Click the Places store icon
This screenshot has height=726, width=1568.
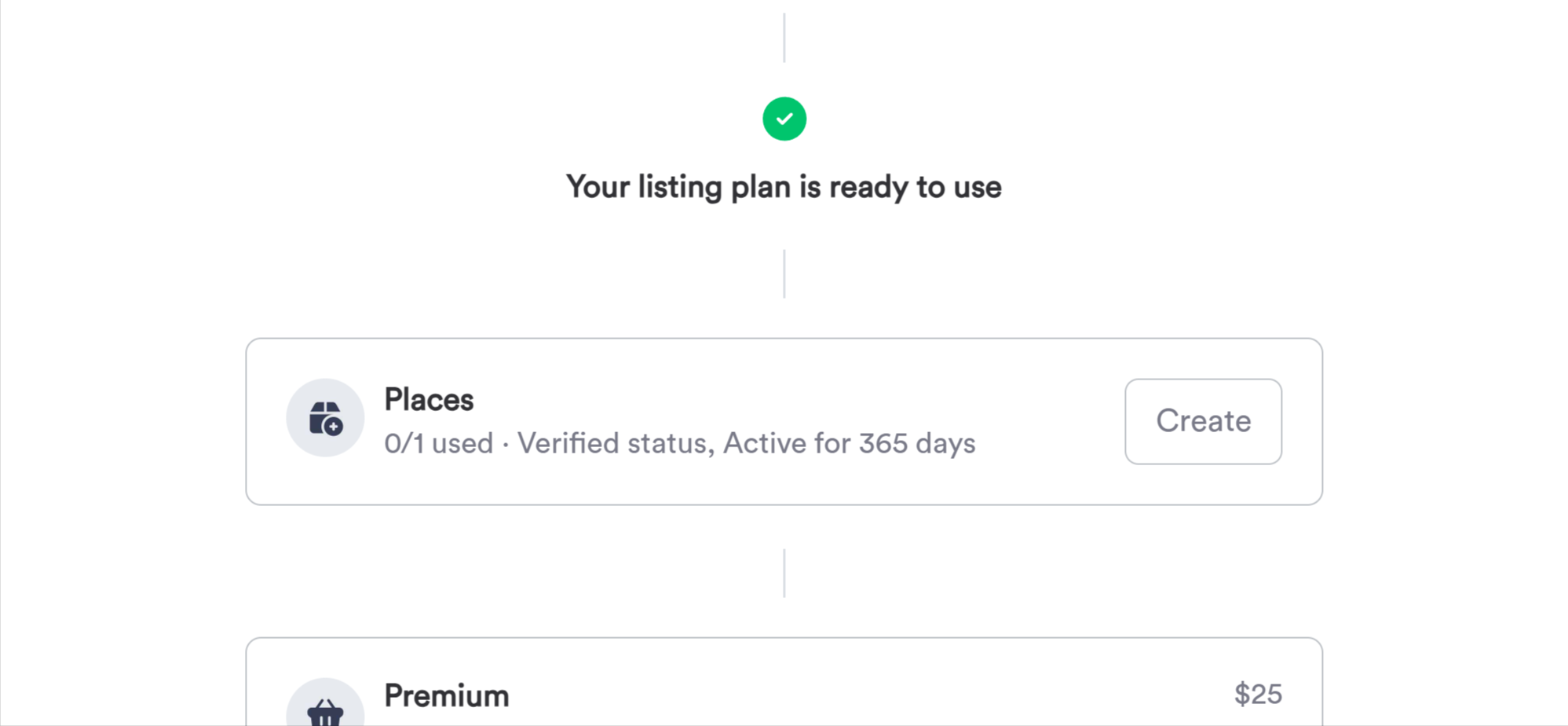click(x=325, y=418)
